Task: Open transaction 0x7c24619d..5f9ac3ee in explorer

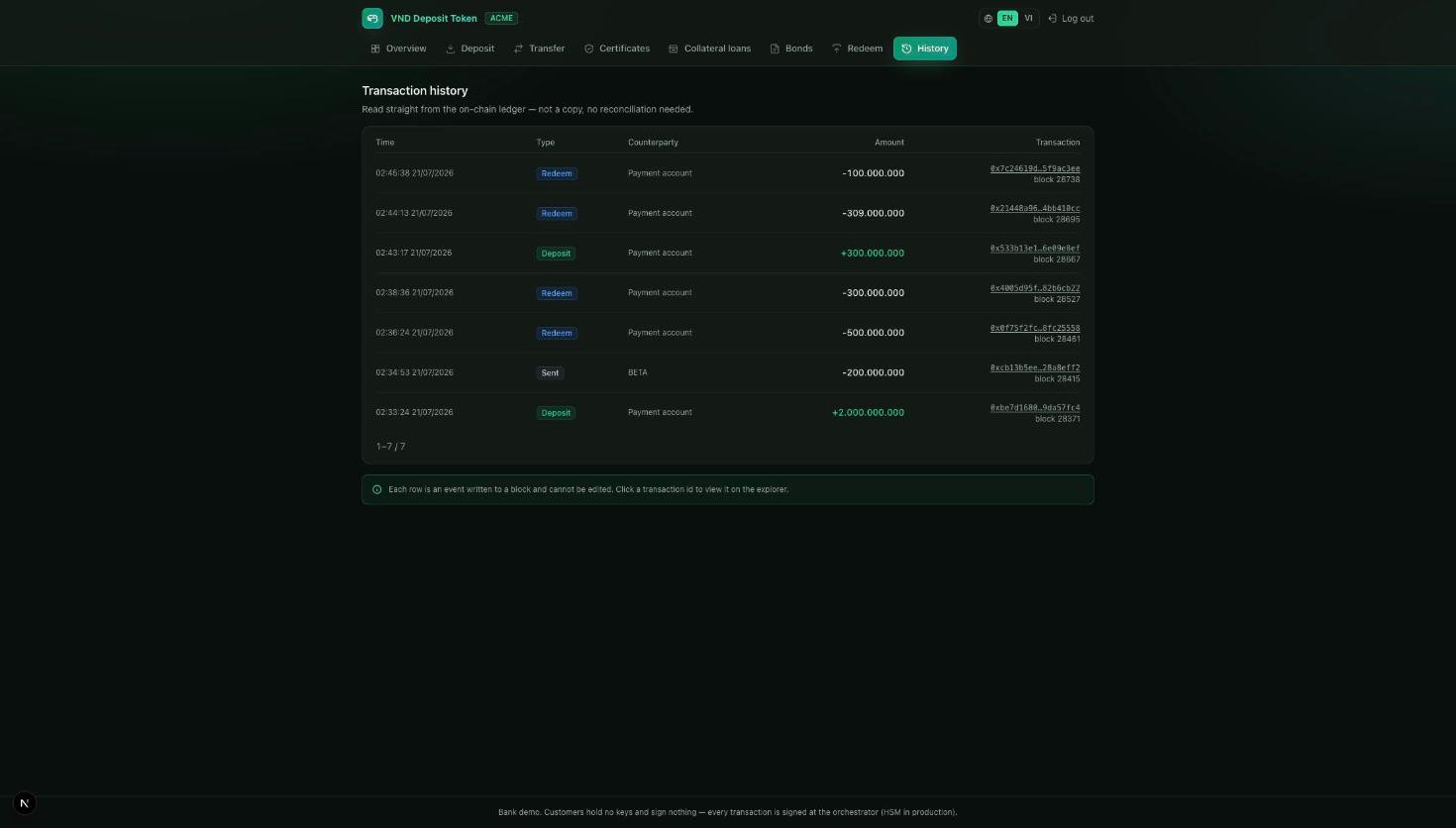Action: click(x=1035, y=168)
